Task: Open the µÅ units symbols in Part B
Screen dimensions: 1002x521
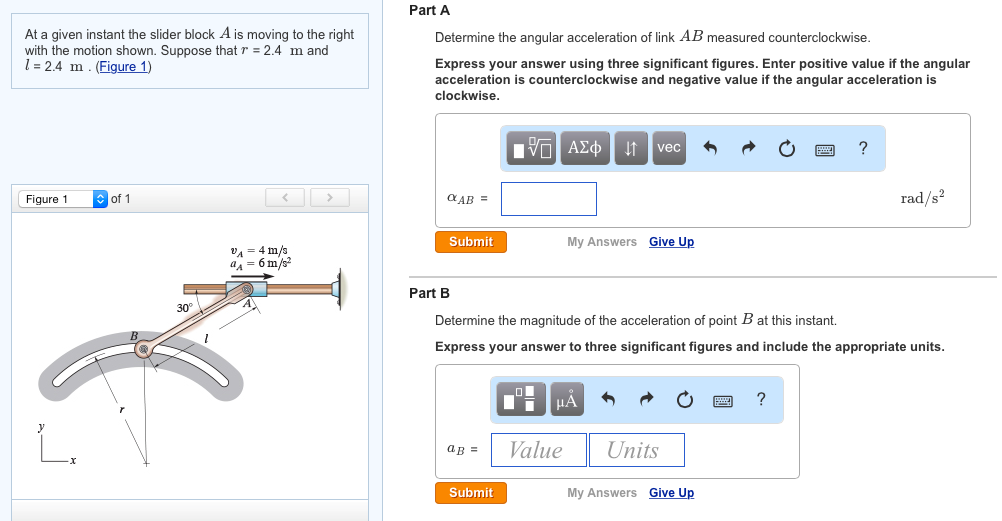Action: (566, 400)
